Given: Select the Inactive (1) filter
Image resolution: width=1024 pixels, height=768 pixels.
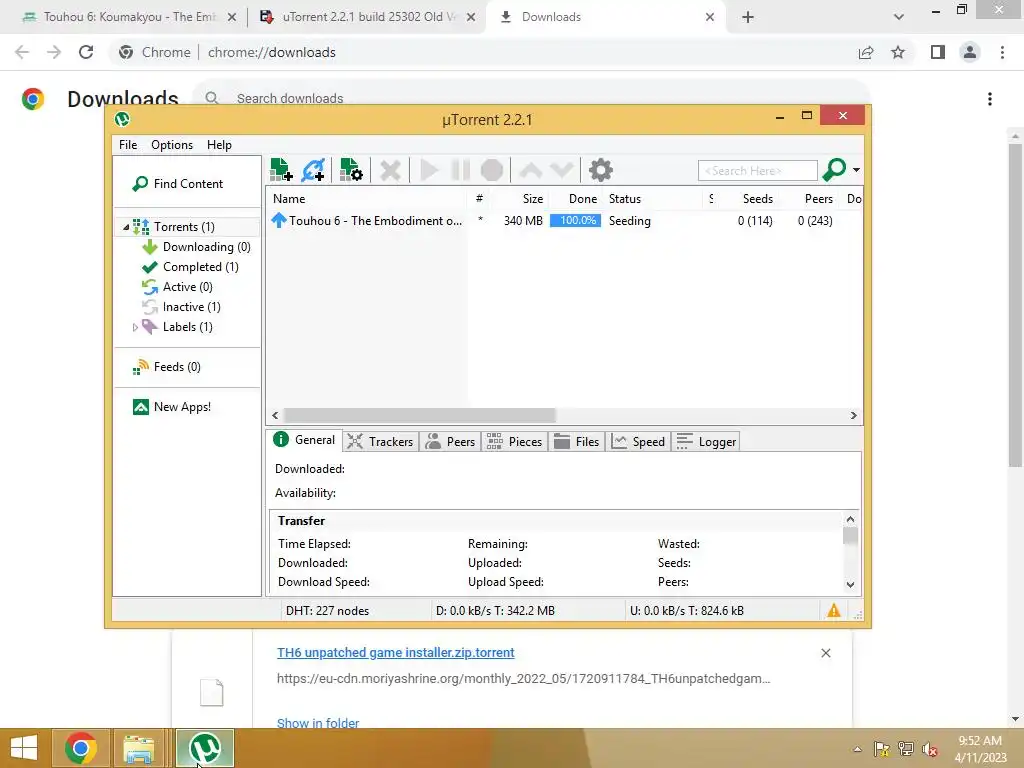Looking at the screenshot, I should coord(181,307).
